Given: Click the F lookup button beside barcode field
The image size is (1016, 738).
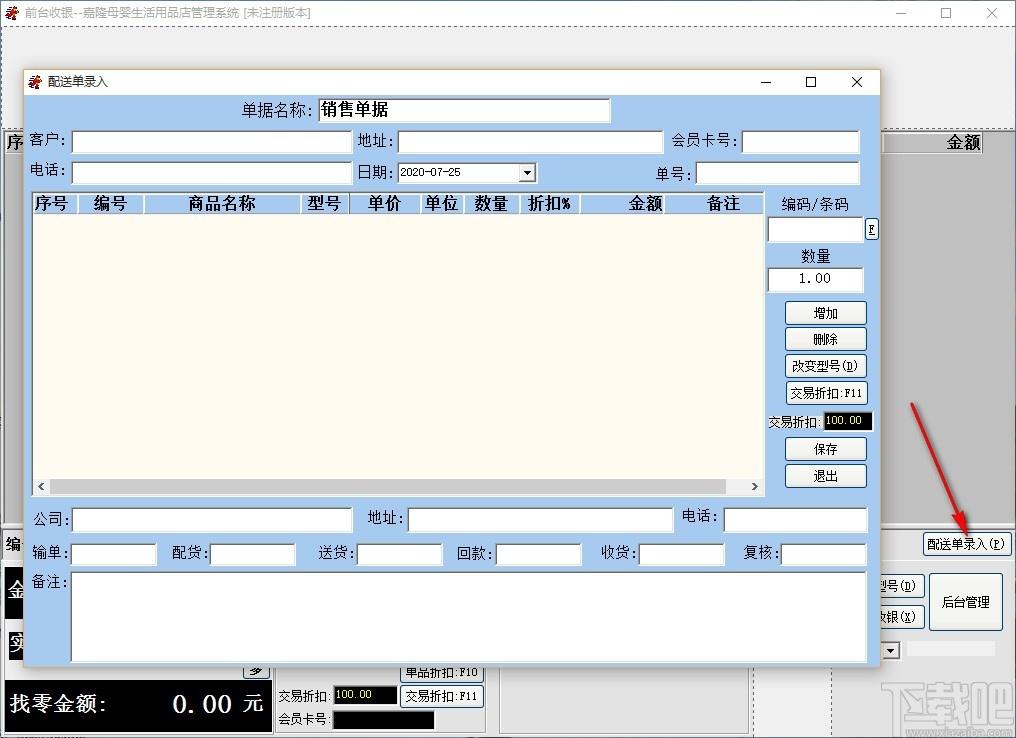Looking at the screenshot, I should [872, 229].
